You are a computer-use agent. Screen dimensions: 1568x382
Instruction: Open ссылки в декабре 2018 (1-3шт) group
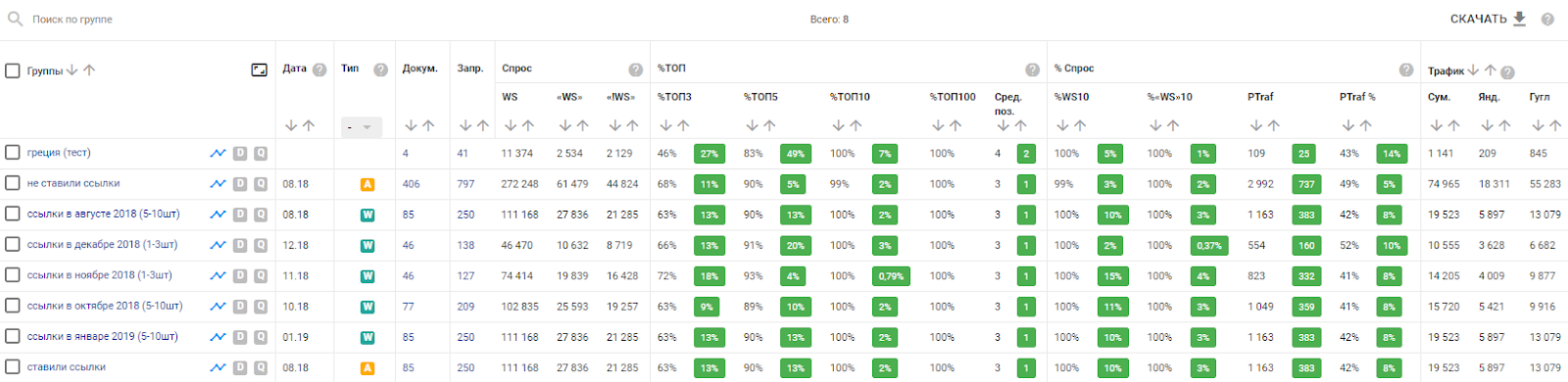coord(102,245)
